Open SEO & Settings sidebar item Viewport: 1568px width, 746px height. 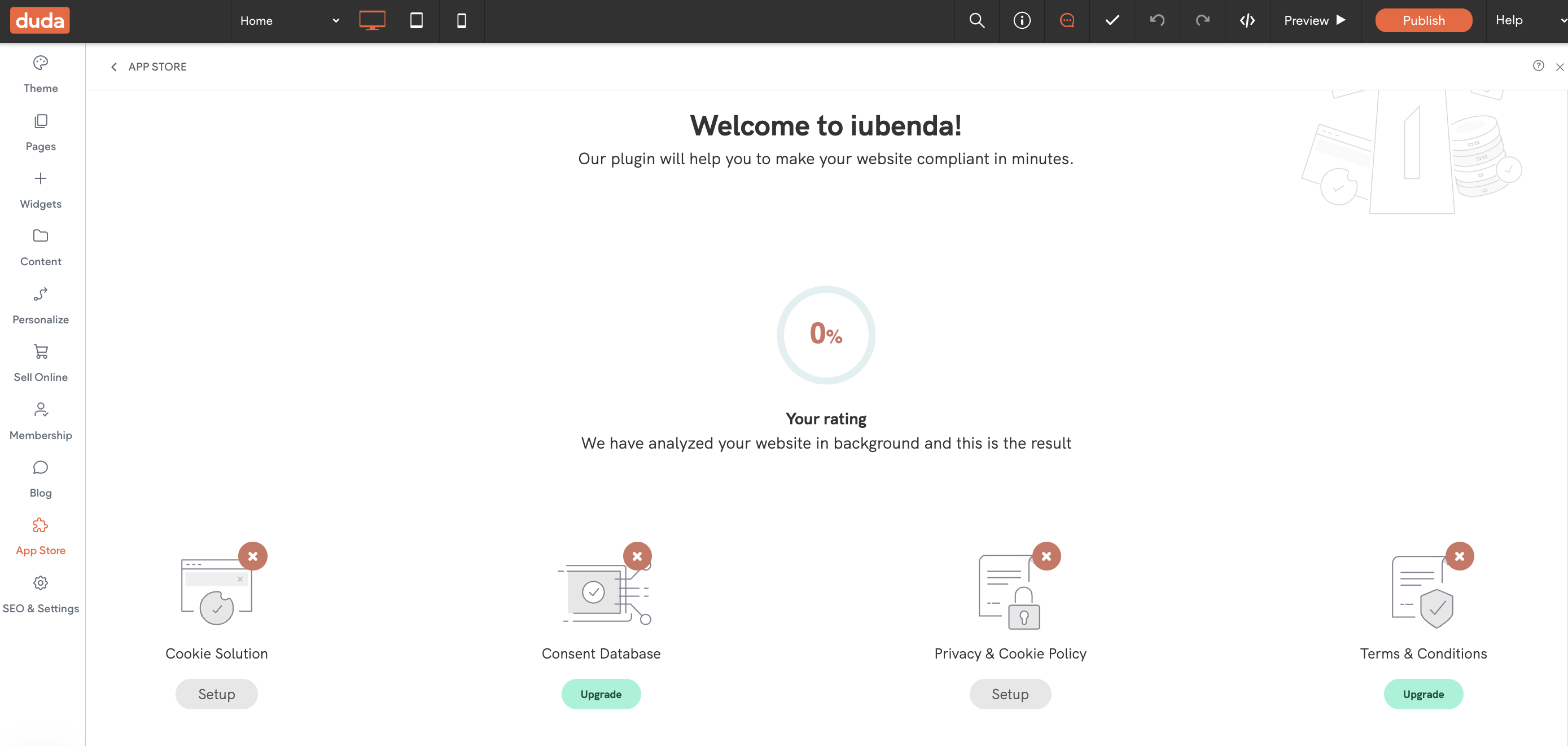pos(41,595)
